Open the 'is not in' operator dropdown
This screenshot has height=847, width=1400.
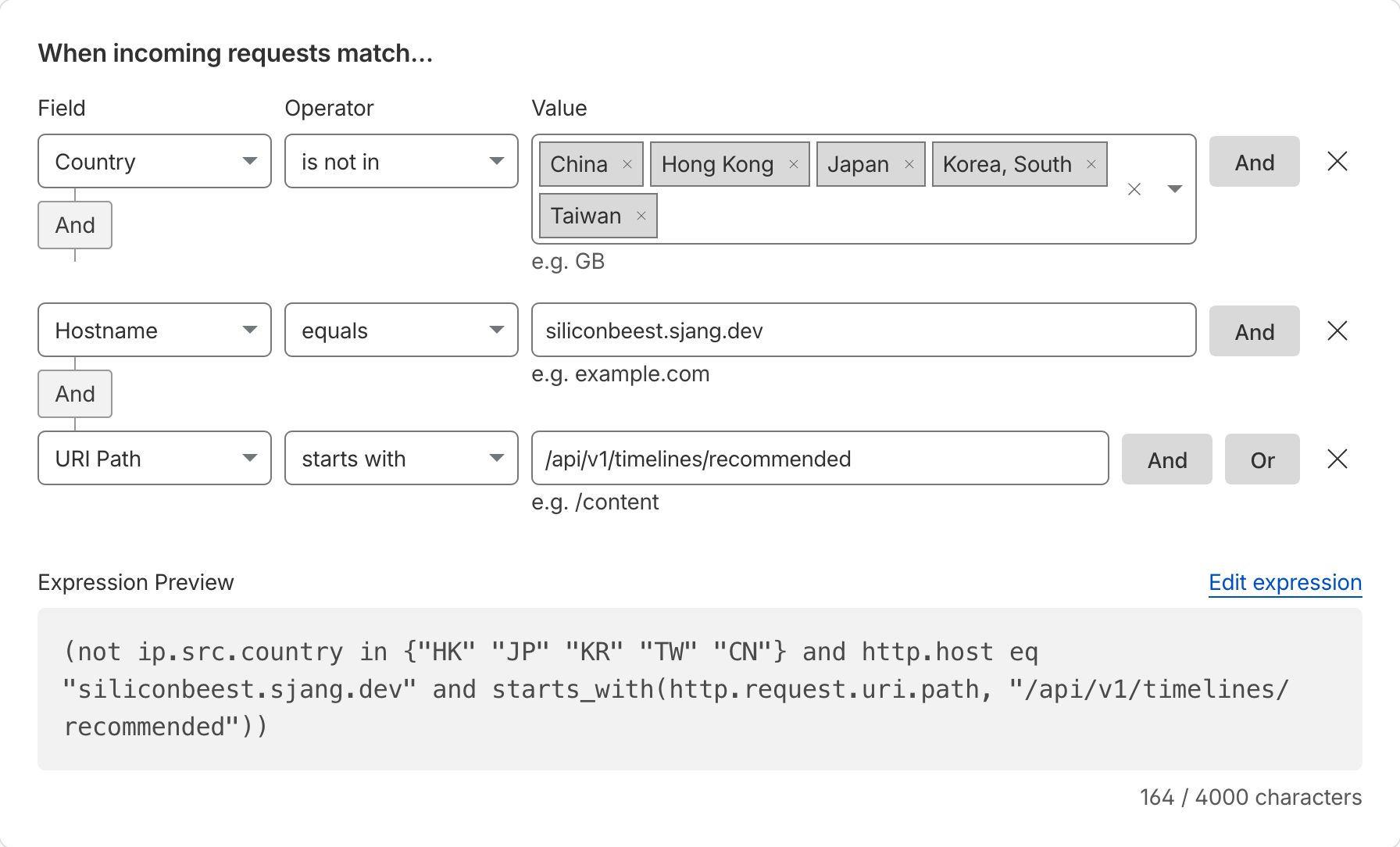(x=402, y=161)
